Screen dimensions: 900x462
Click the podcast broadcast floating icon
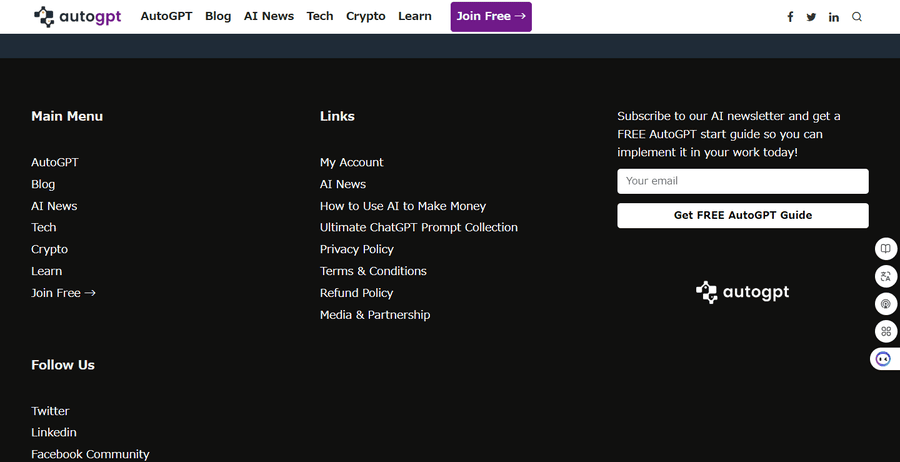[886, 304]
